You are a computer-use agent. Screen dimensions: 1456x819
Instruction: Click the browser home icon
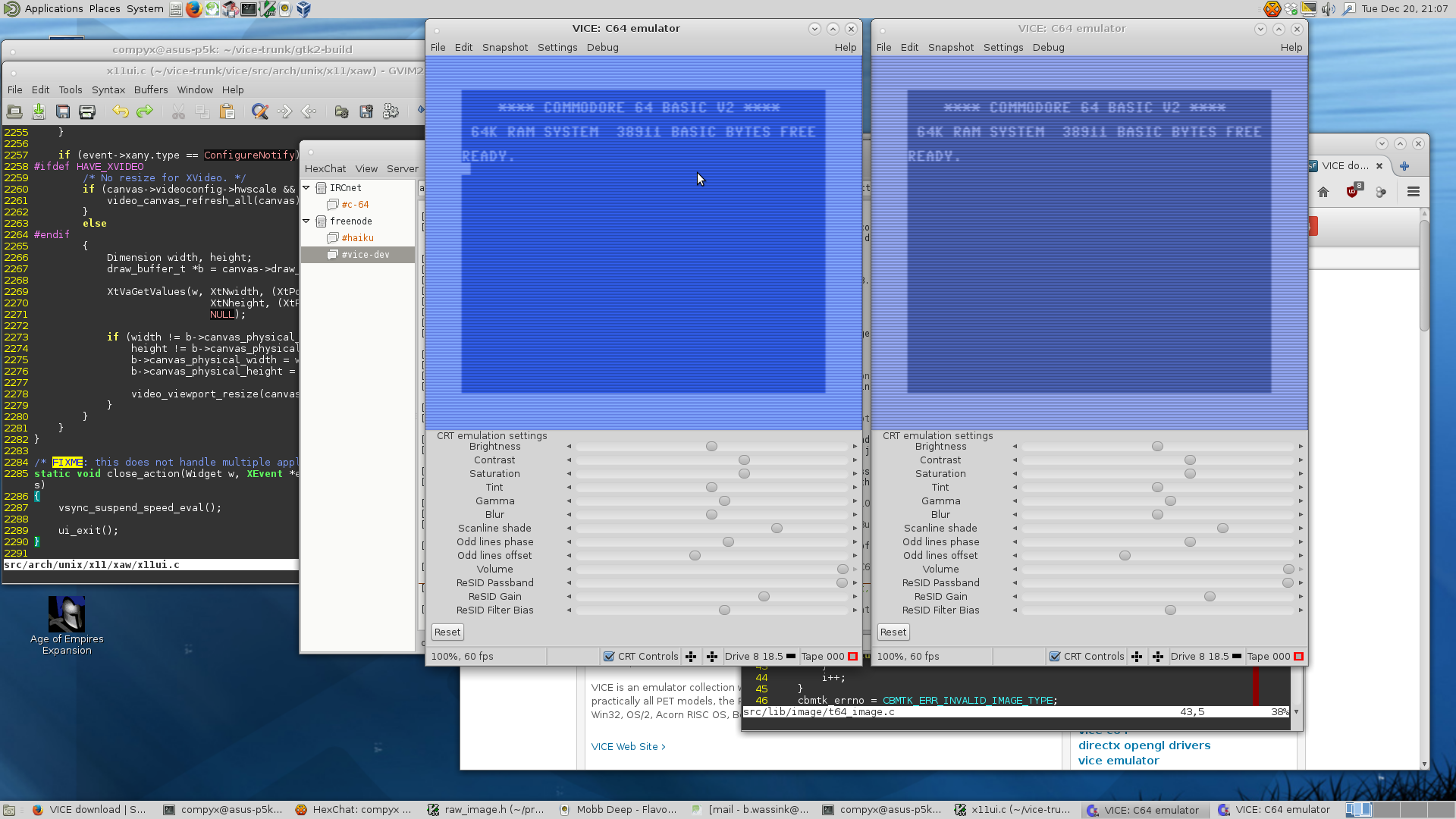[x=1323, y=192]
